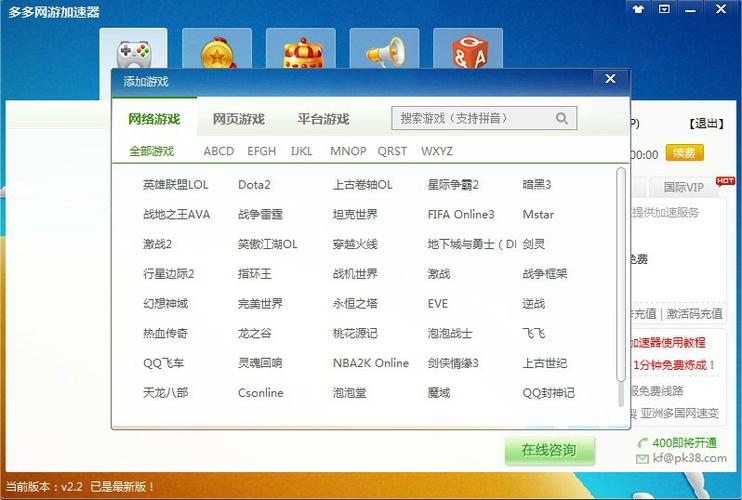The height and width of the screenshot is (500, 742).
Task: Click the envelope email icon
Action: click(642, 458)
